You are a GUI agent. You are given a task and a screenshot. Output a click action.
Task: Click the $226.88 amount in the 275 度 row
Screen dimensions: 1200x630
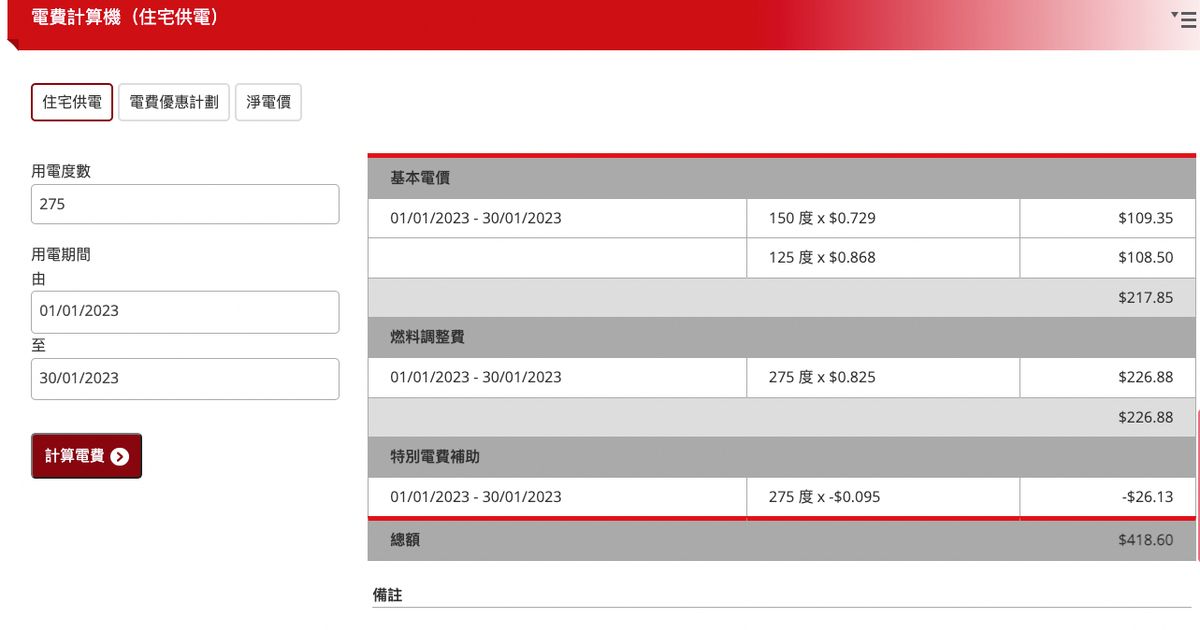[1145, 378]
